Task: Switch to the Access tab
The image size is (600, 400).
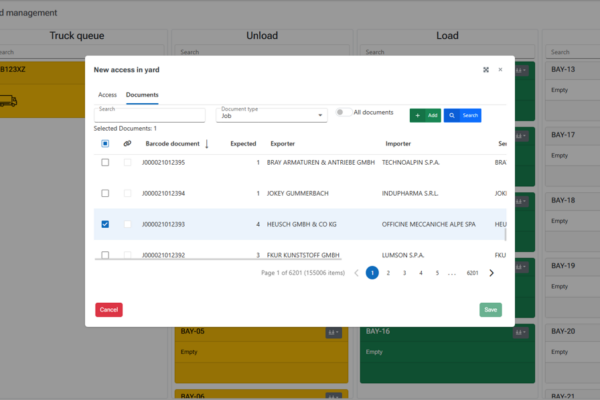Action: tap(107, 94)
